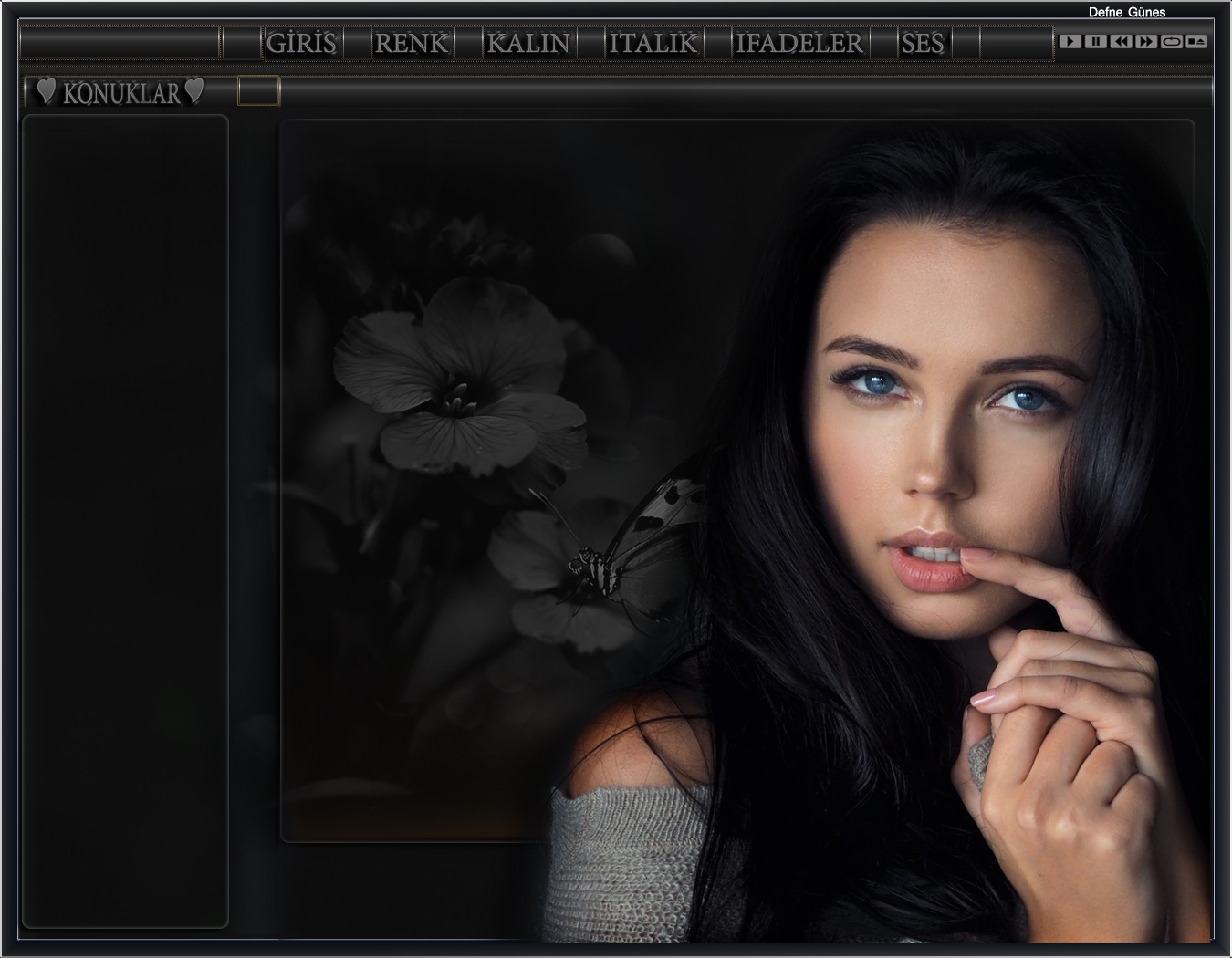Toggle the loop/repeat icon
The height and width of the screenshot is (958, 1232).
click(x=1172, y=41)
